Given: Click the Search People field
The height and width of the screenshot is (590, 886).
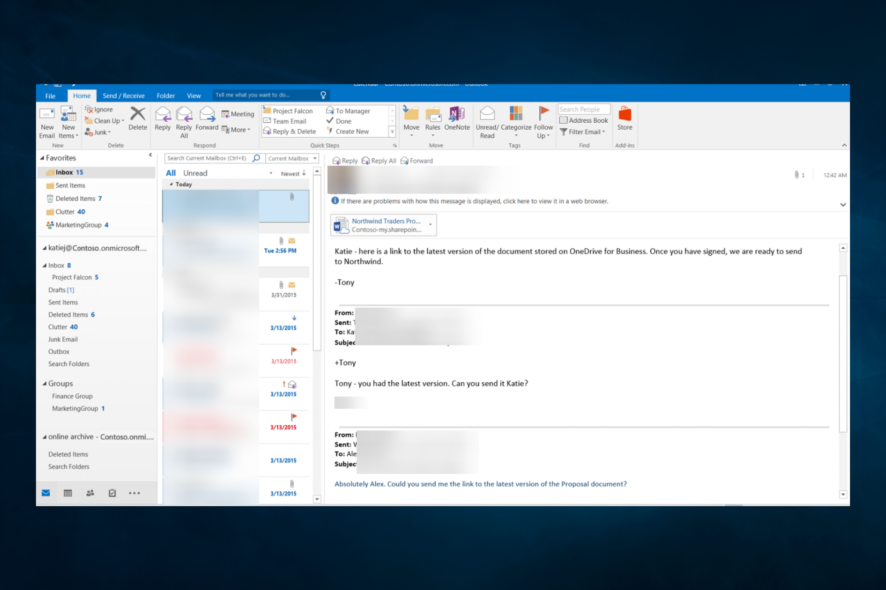Looking at the screenshot, I should (x=584, y=109).
